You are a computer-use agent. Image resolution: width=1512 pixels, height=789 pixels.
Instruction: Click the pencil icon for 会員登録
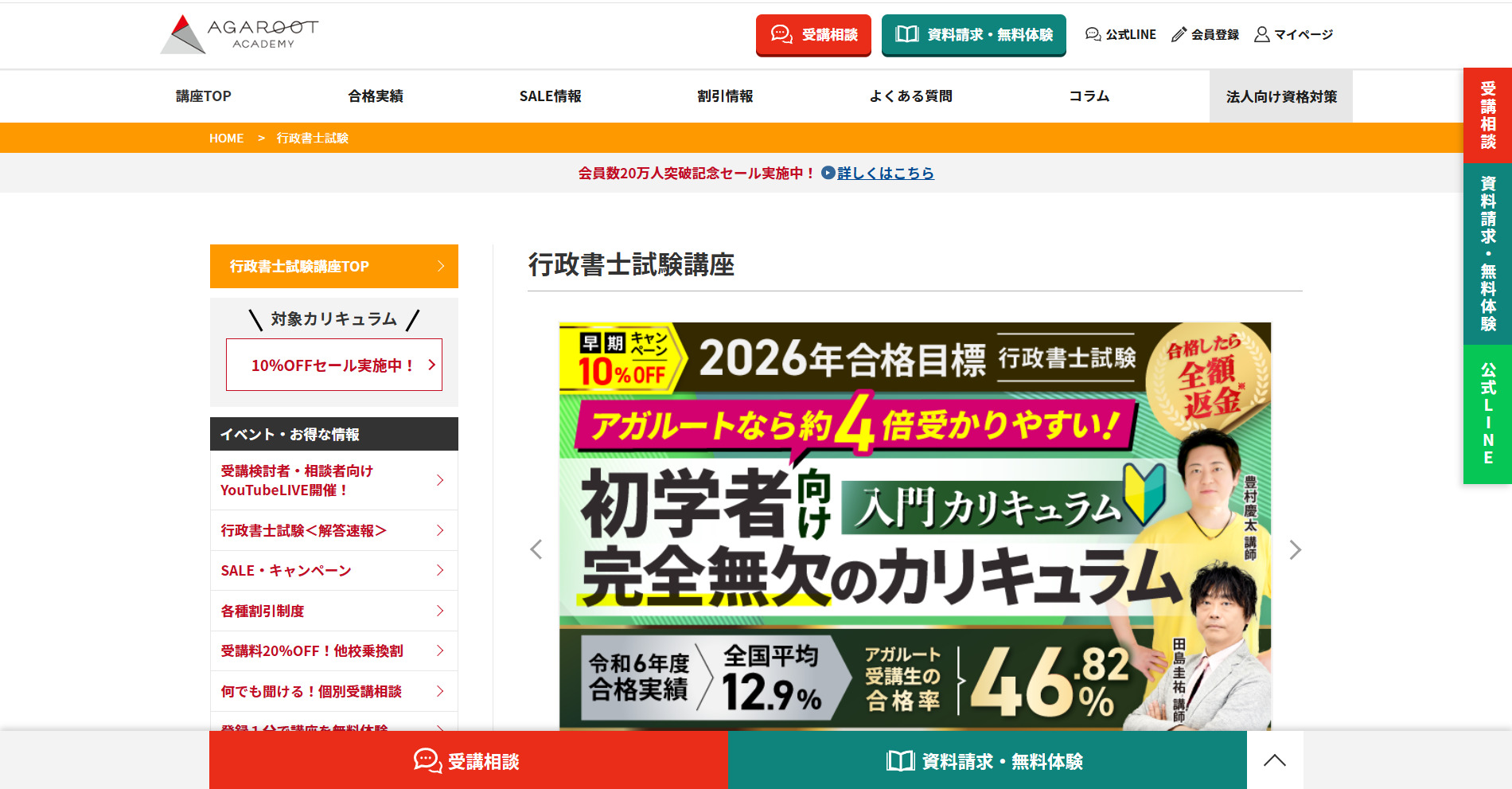coord(1179,34)
